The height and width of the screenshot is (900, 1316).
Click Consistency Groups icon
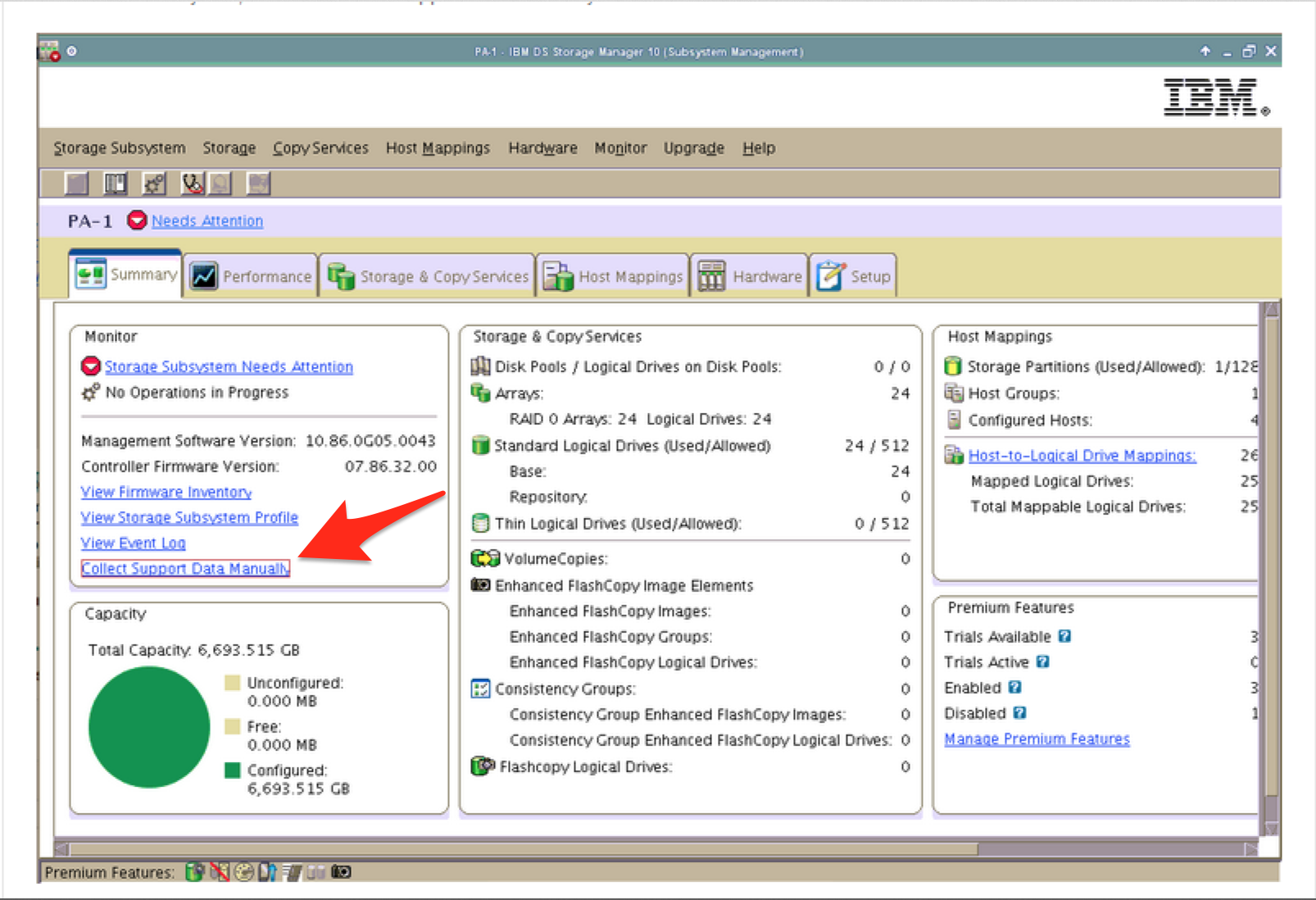(481, 689)
